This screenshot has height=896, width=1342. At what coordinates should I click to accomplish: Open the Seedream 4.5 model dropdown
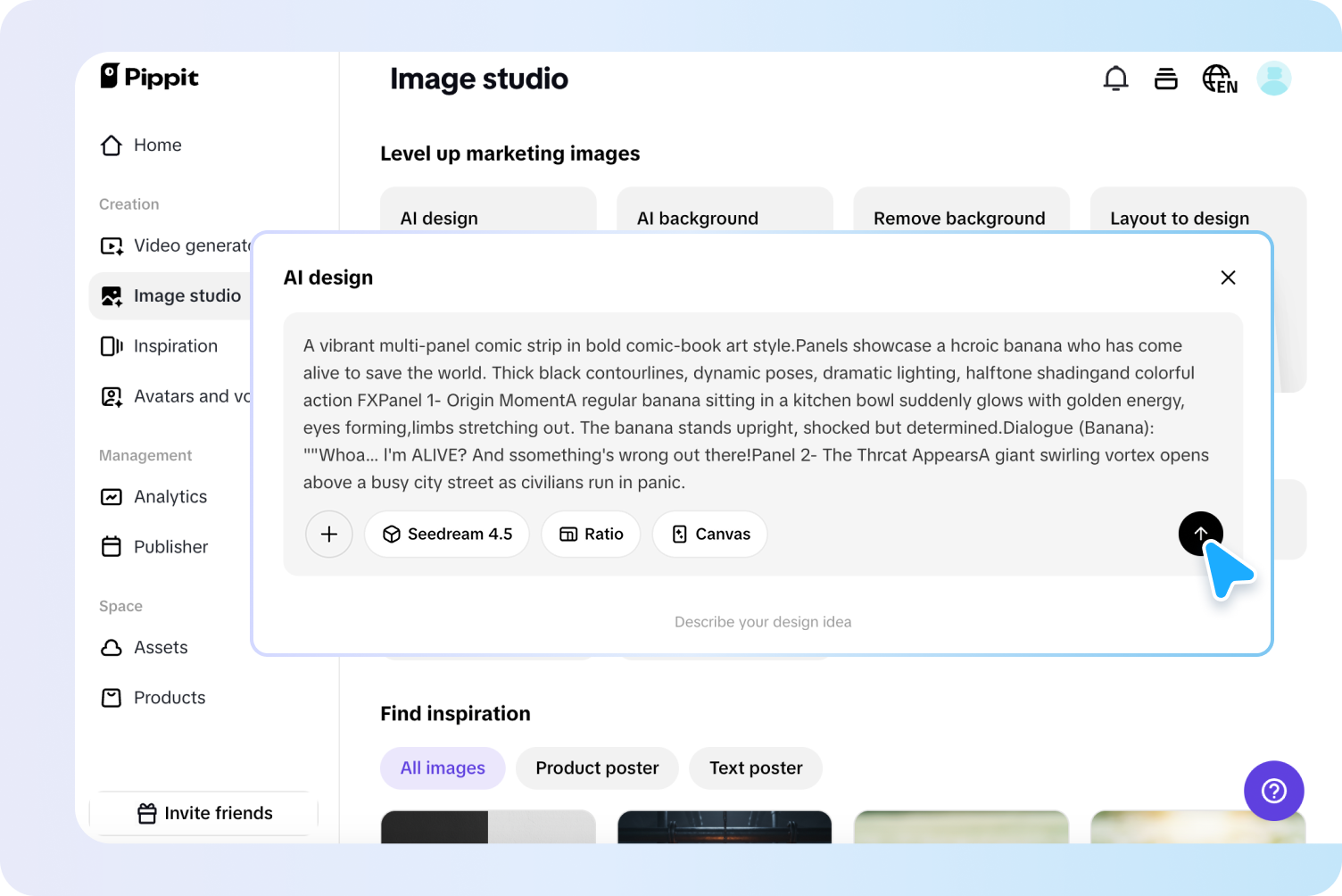[x=447, y=534]
